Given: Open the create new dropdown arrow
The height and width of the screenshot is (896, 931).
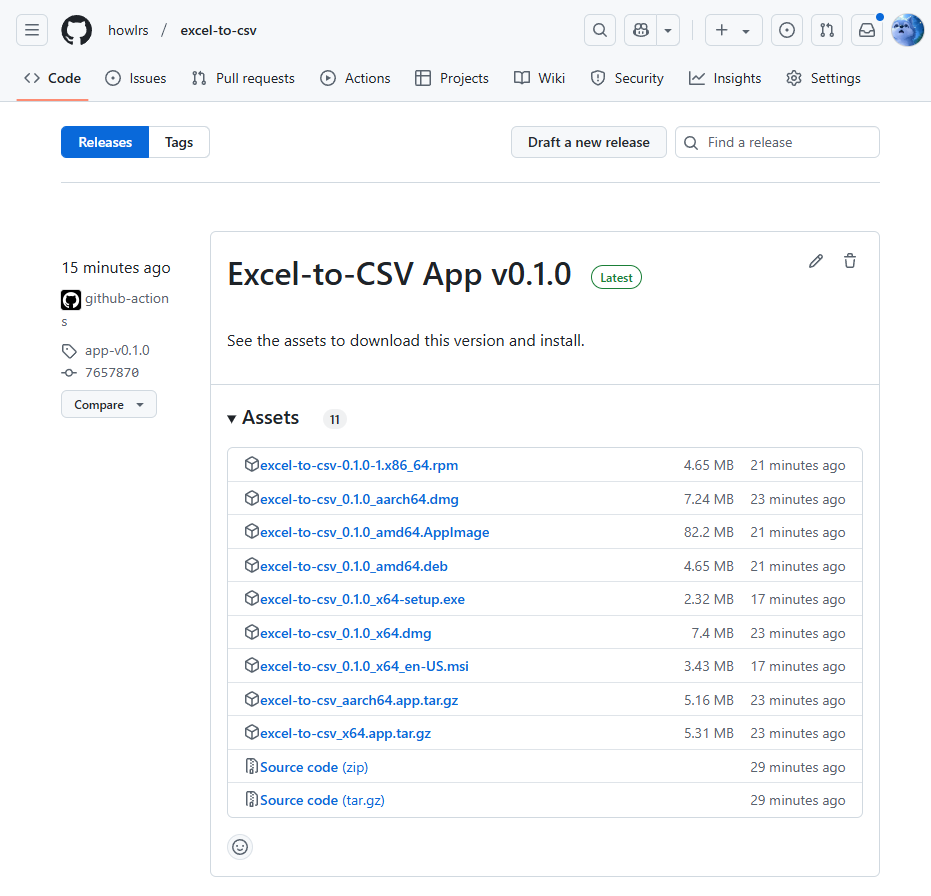Looking at the screenshot, I should tap(746, 30).
